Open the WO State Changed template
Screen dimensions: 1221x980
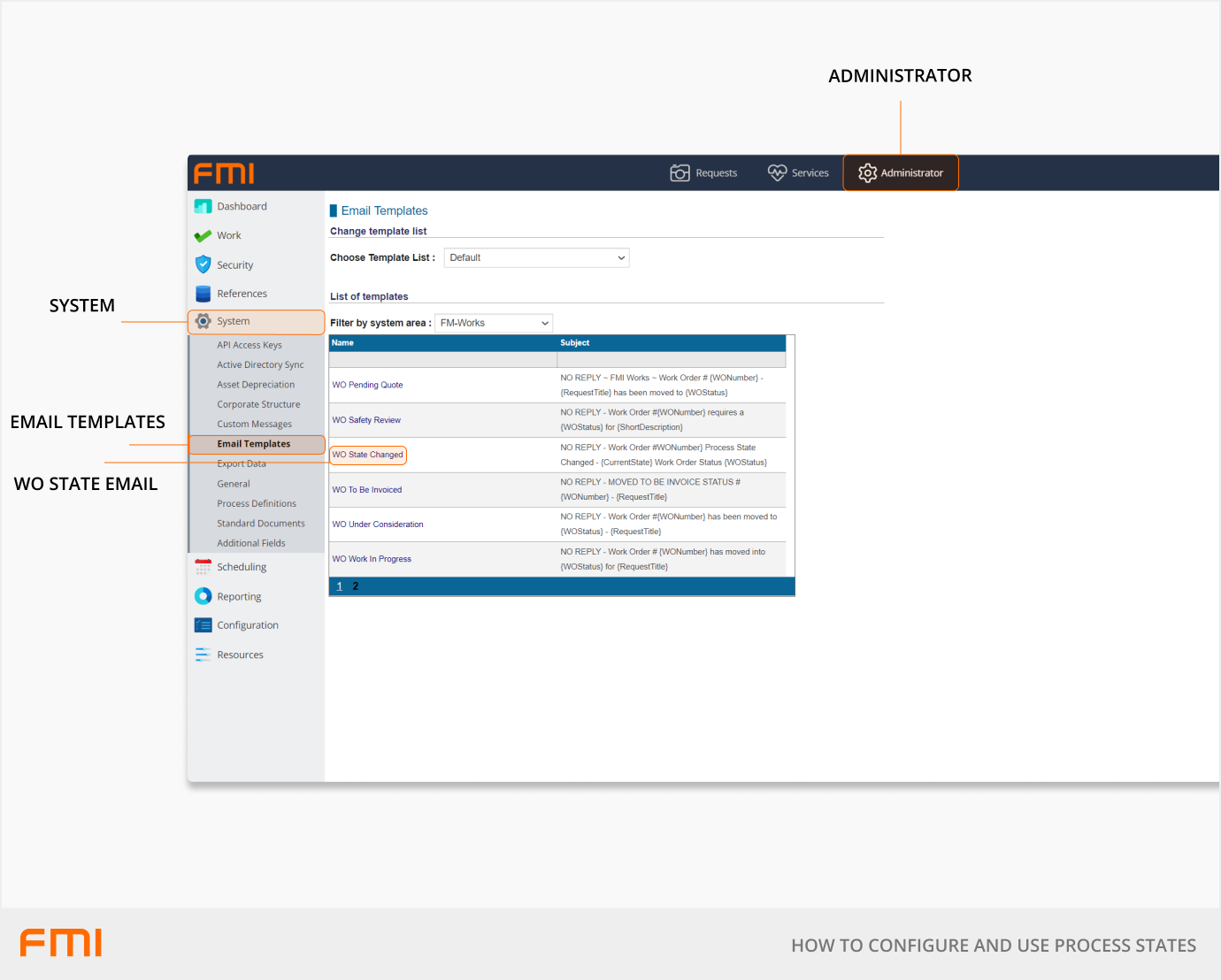pos(367,455)
